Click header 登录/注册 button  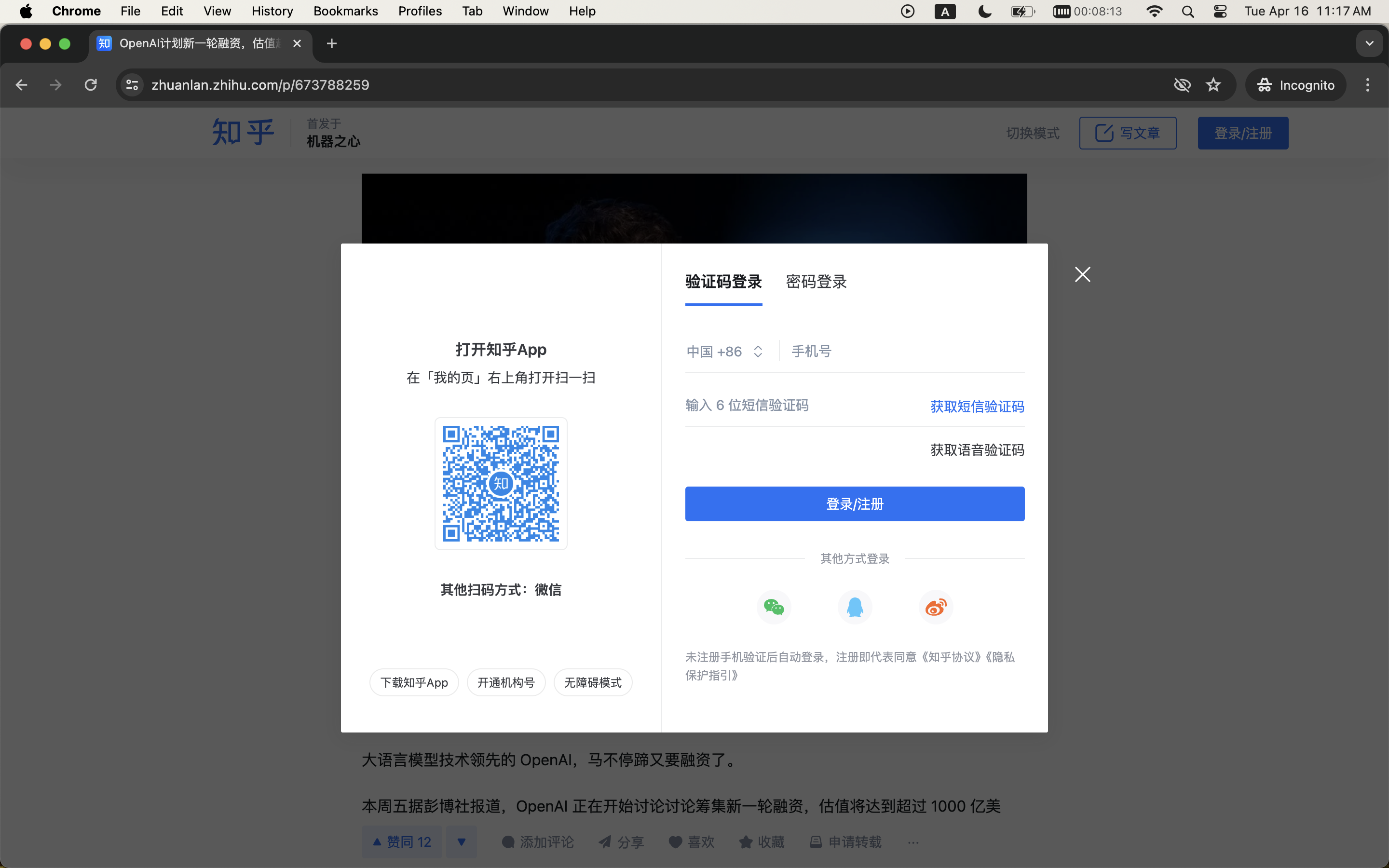tap(1243, 133)
